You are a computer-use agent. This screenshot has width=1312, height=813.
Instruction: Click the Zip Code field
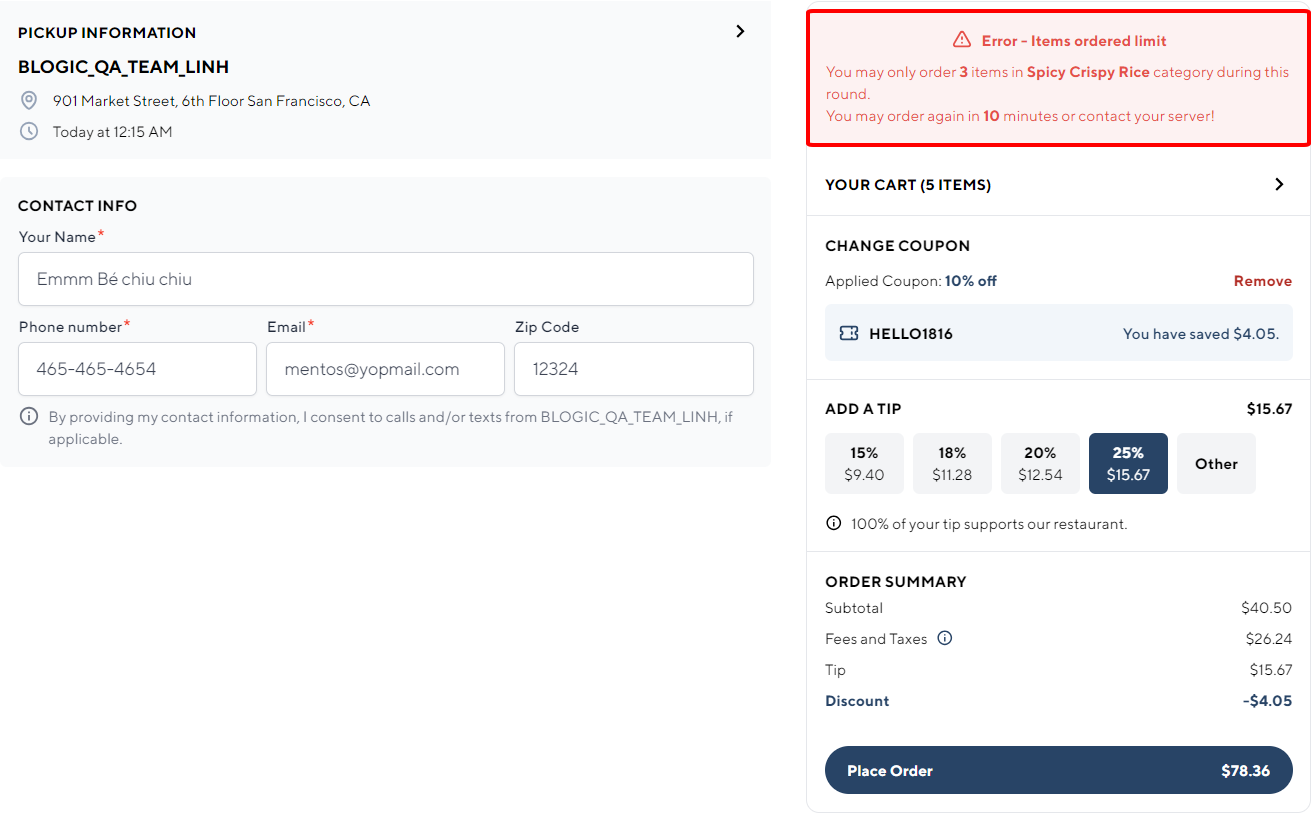coord(633,369)
